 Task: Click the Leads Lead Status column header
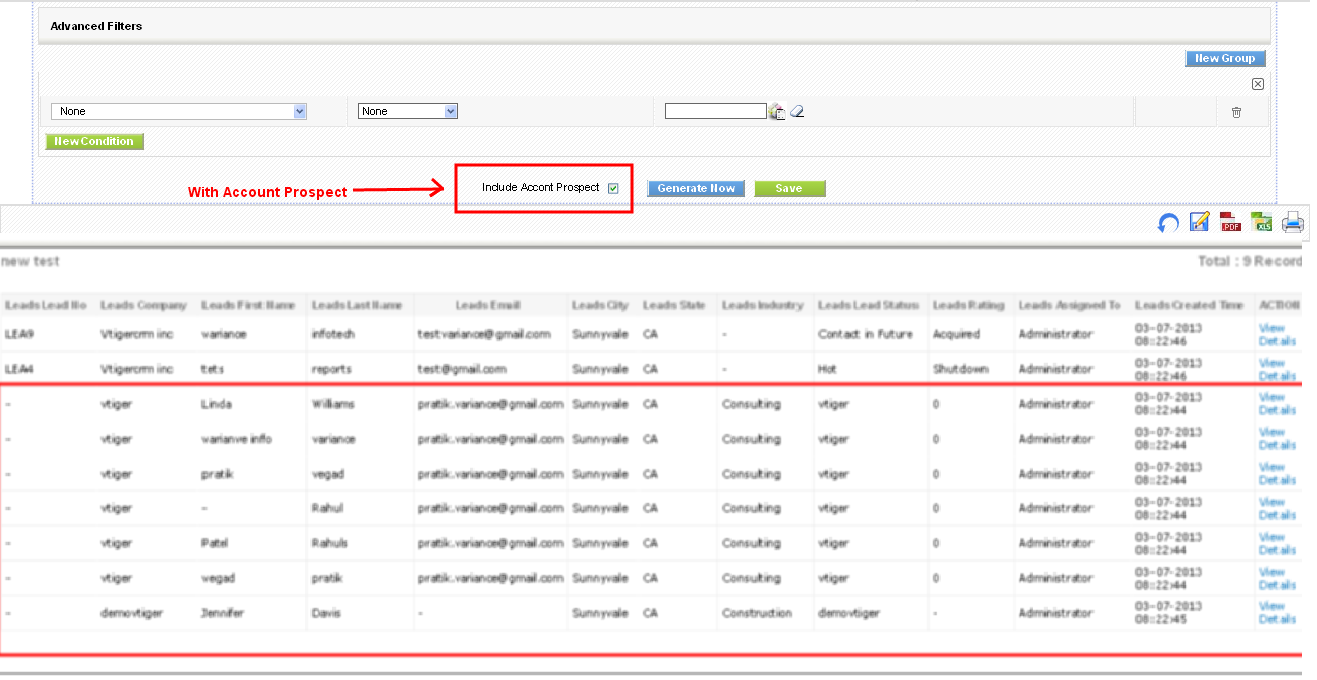(x=868, y=305)
